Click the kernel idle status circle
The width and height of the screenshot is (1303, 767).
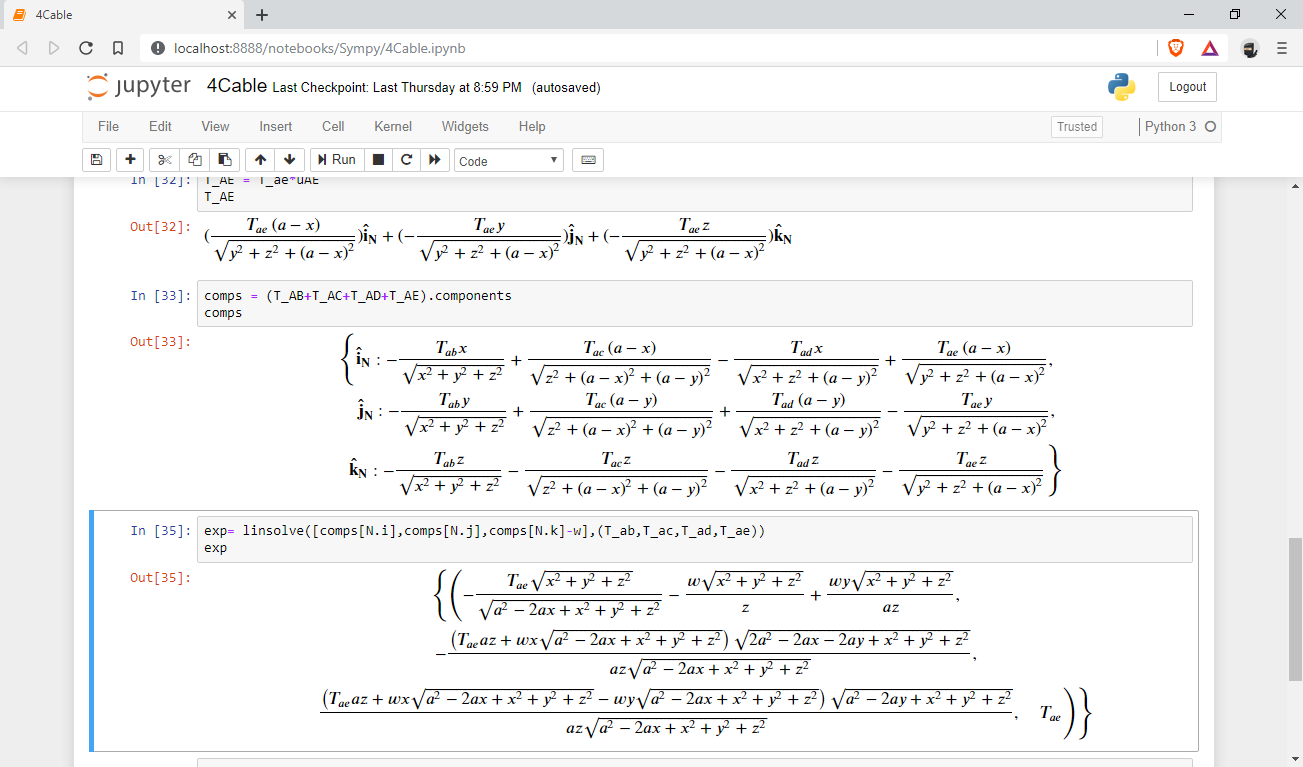tap(1210, 127)
